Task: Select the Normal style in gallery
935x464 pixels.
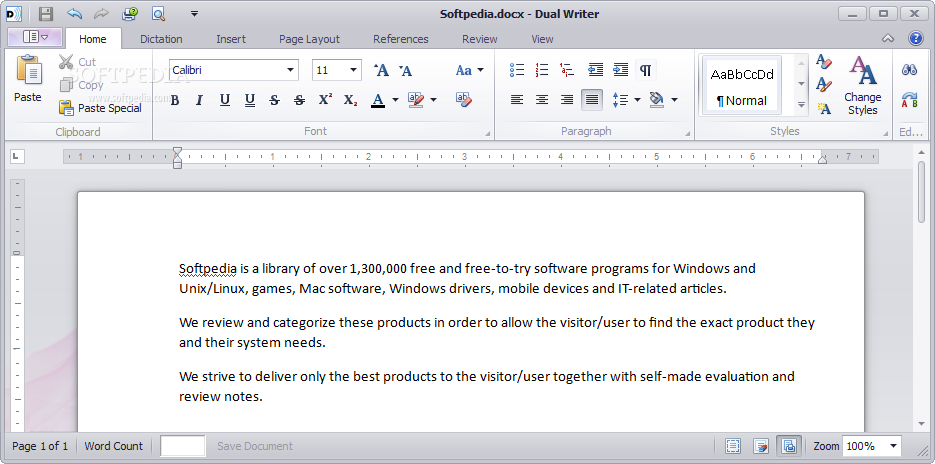Action: point(742,84)
